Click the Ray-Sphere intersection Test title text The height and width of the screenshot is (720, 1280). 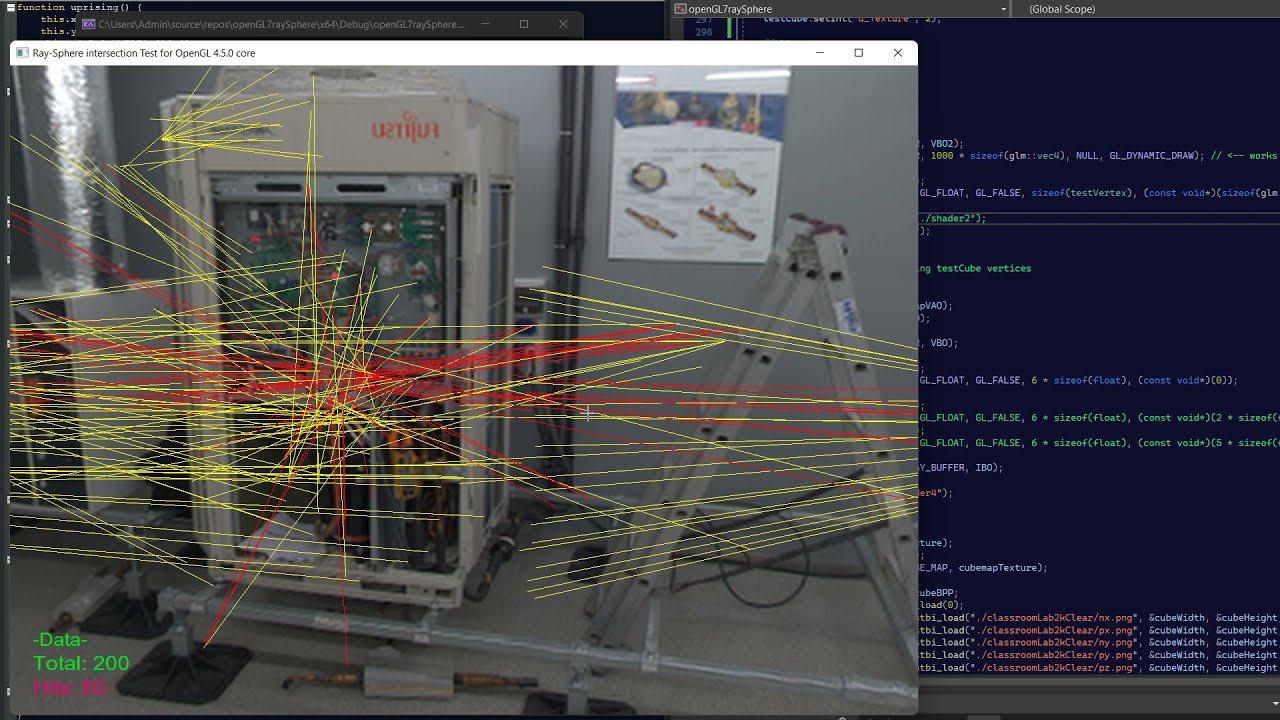[x=144, y=53]
